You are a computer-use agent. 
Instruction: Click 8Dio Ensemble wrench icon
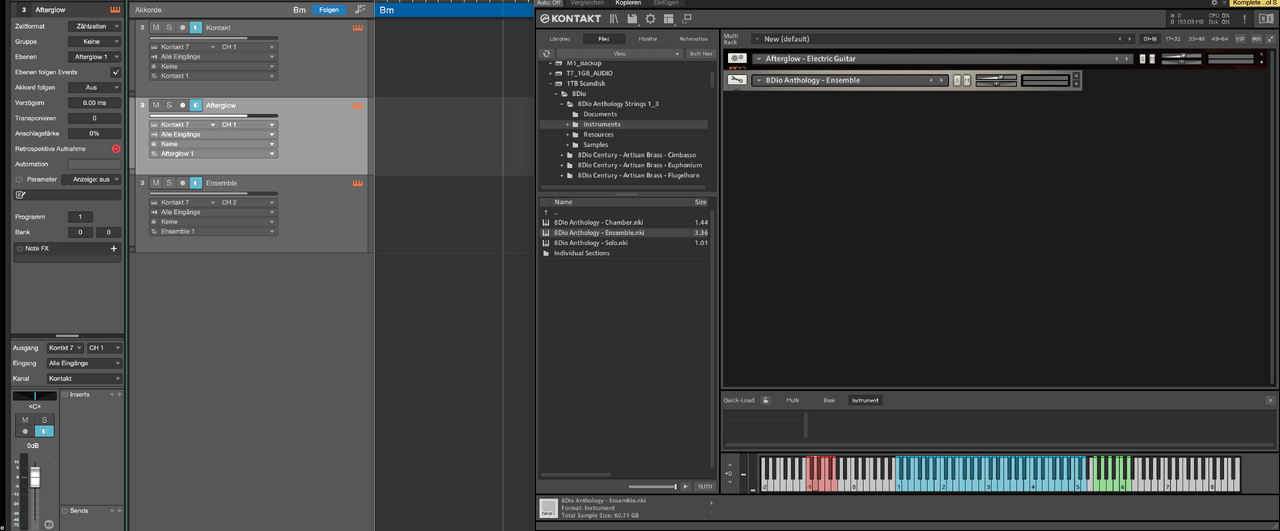(x=737, y=80)
